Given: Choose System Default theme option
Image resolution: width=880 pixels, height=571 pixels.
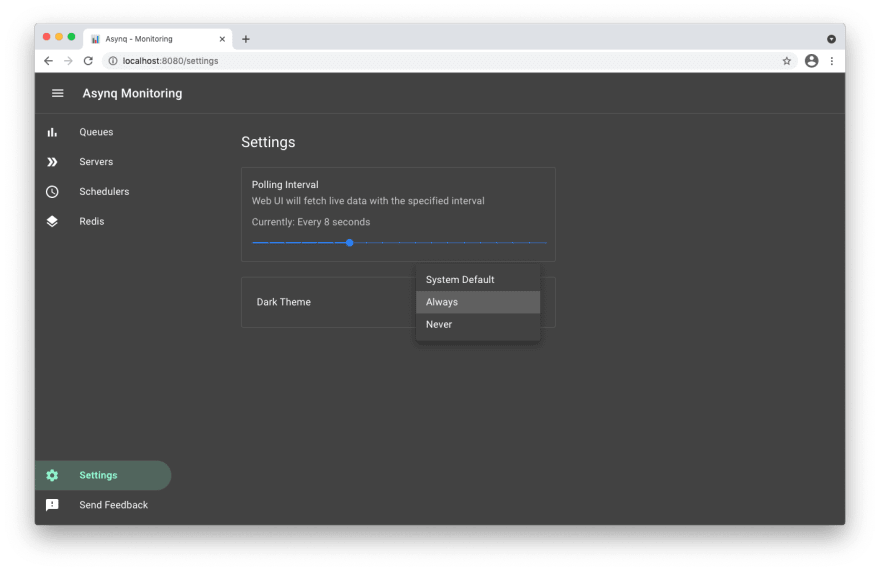Looking at the screenshot, I should [478, 280].
